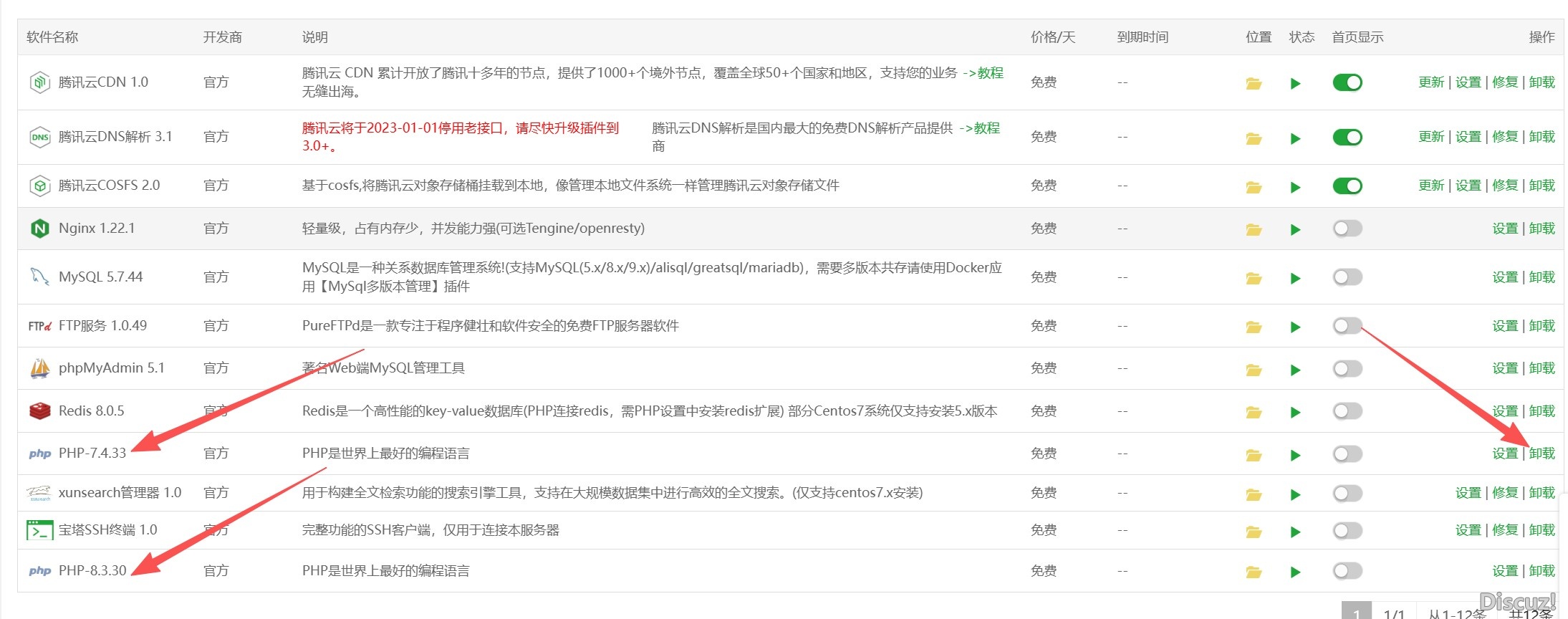Click the Nginx logo icon
The width and height of the screenshot is (1568, 619).
(39, 229)
